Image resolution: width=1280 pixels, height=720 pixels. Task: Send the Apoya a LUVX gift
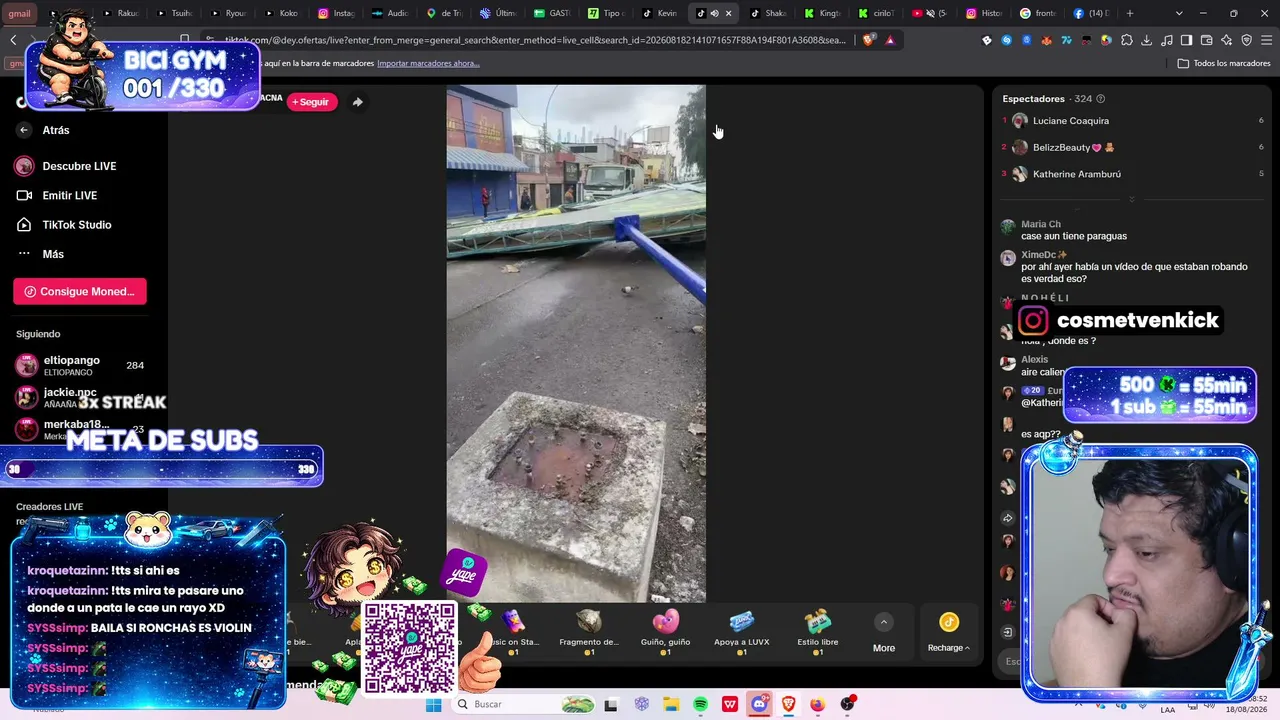point(741,632)
